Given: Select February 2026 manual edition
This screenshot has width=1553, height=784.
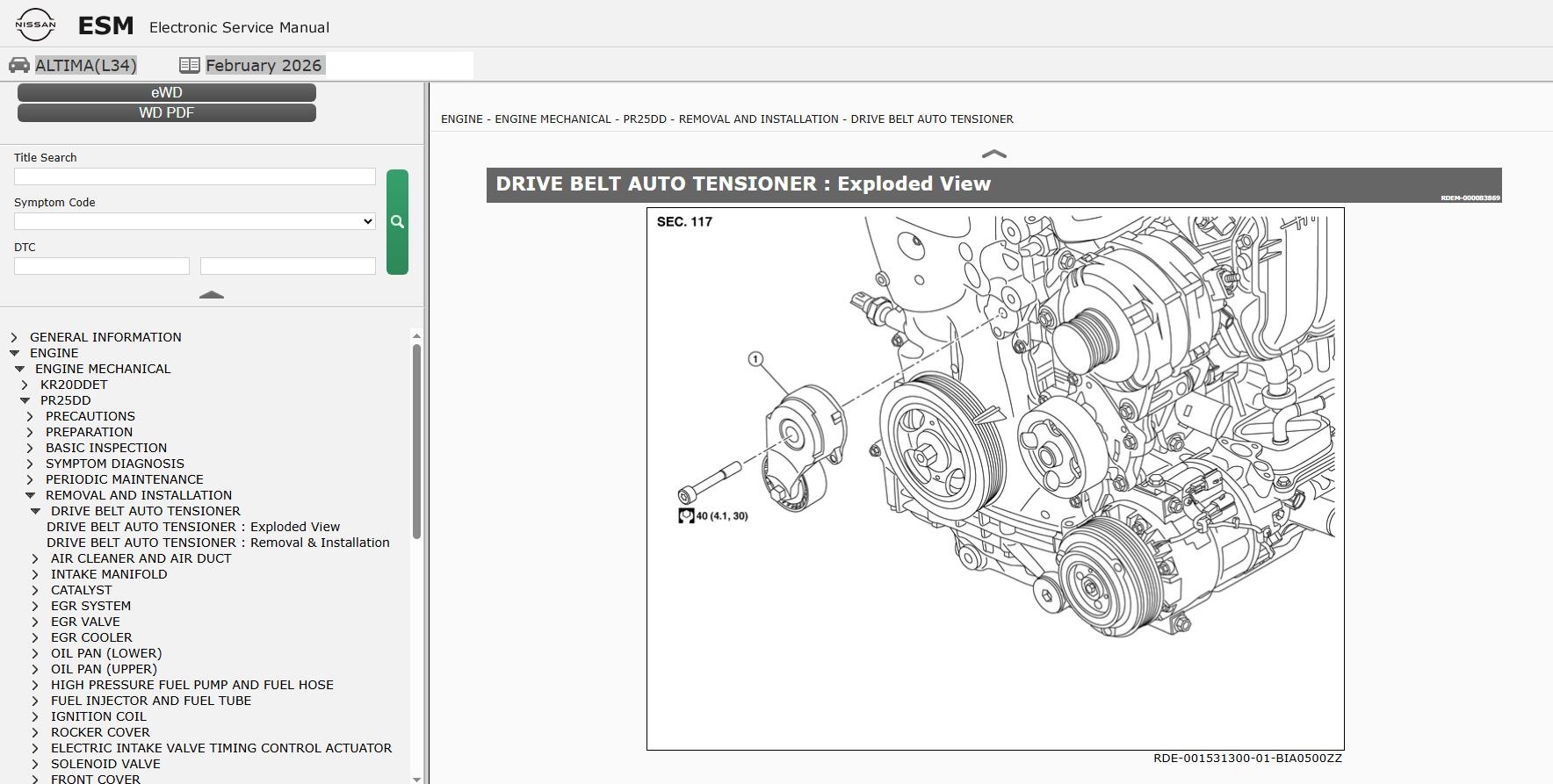Looking at the screenshot, I should (x=264, y=65).
